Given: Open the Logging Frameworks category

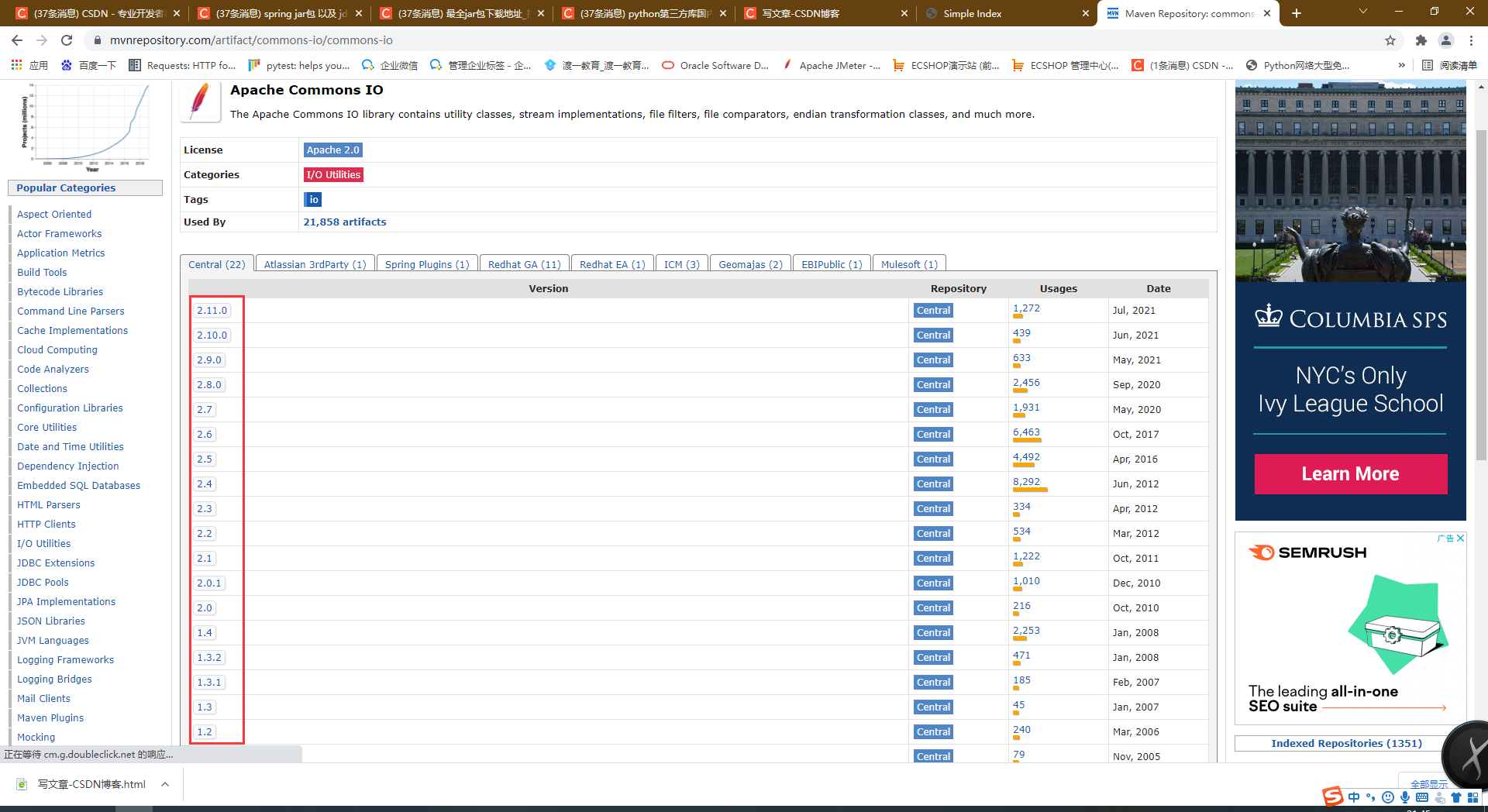Looking at the screenshot, I should (x=65, y=660).
